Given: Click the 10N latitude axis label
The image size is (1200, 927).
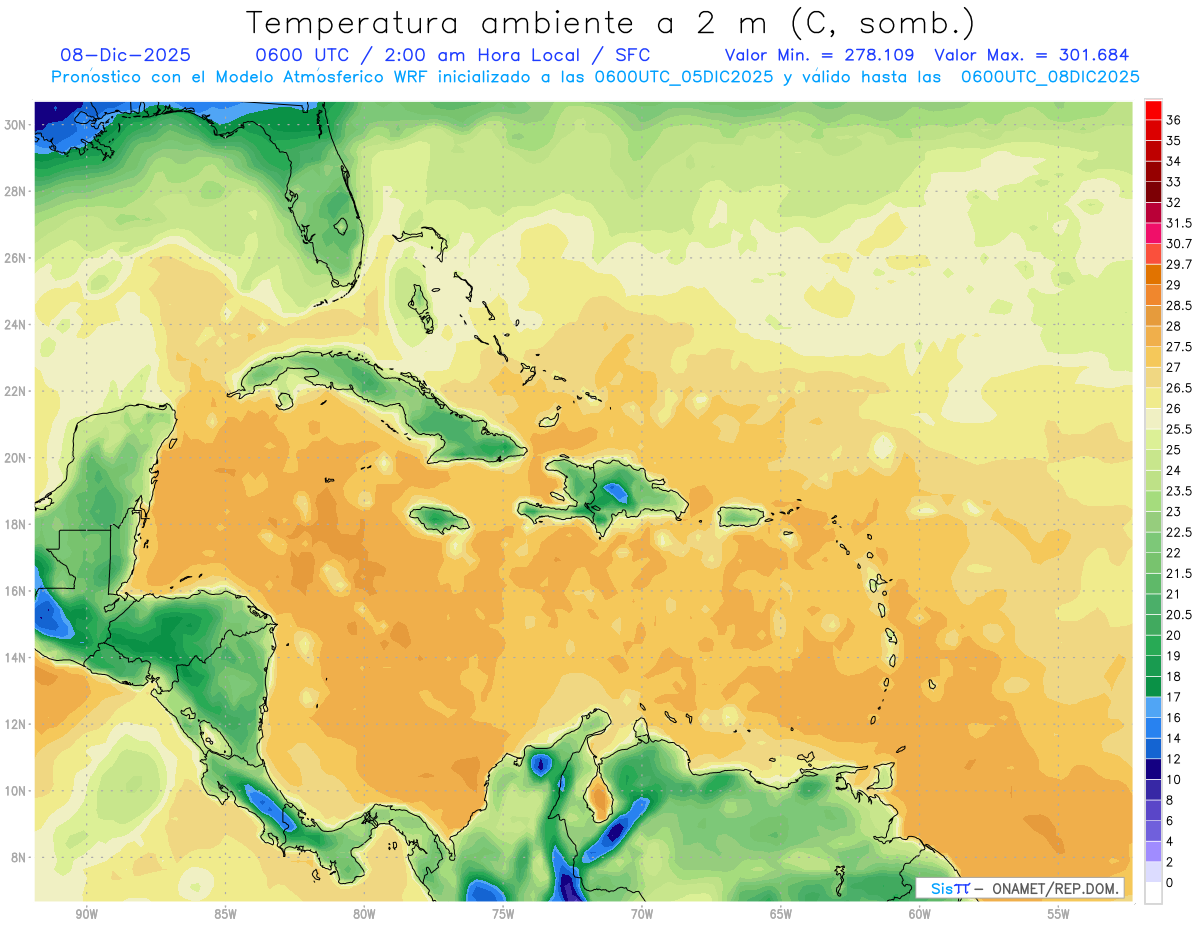Looking at the screenshot, I should (x=16, y=790).
